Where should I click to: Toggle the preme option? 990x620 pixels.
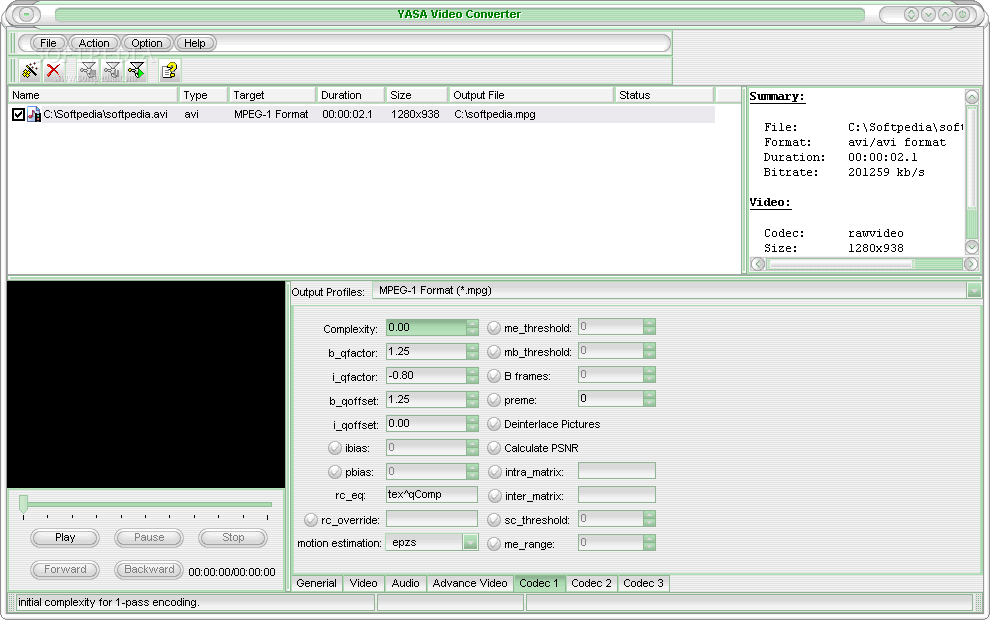click(494, 400)
